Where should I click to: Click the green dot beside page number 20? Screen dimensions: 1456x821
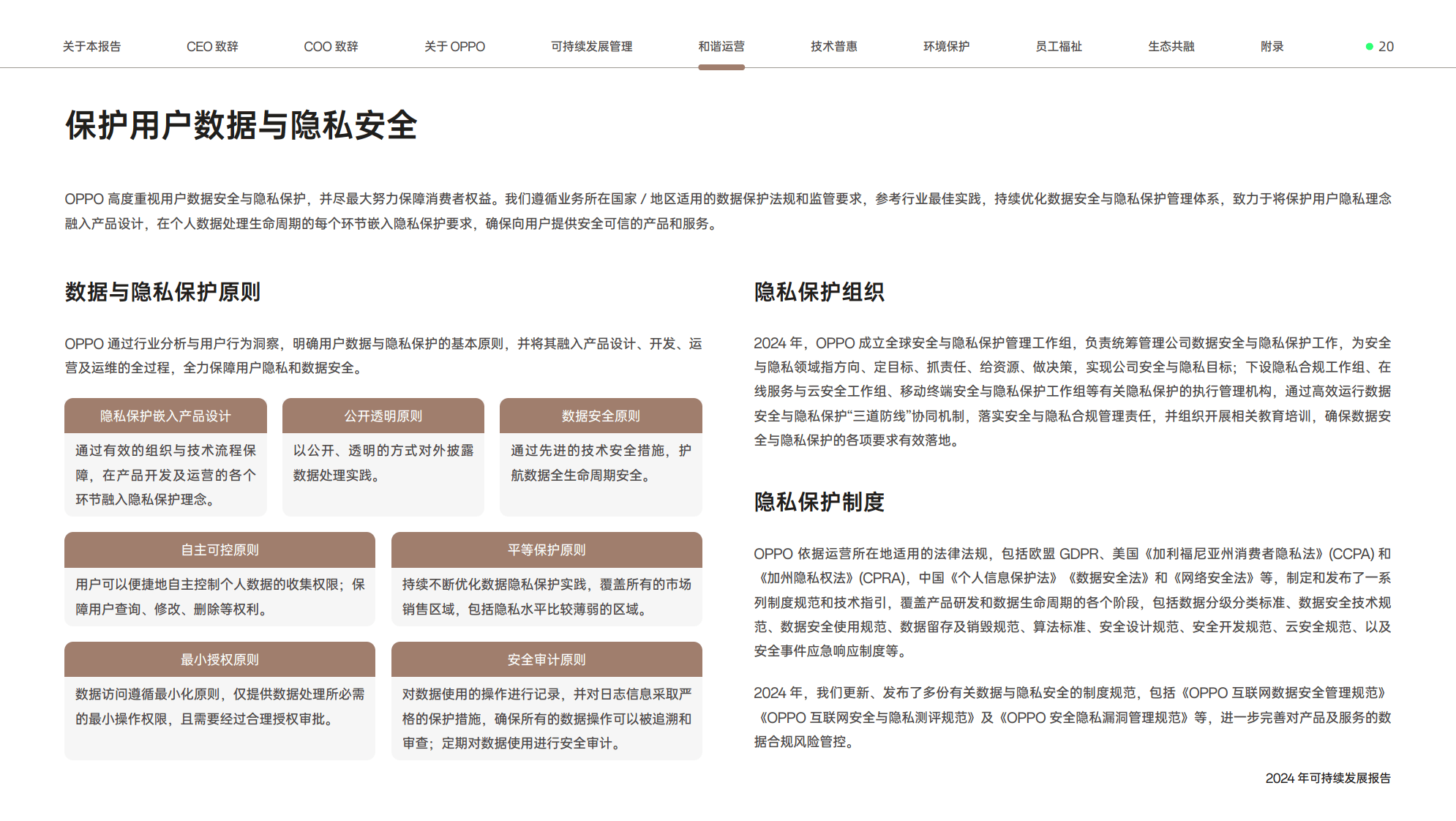[x=1369, y=46]
